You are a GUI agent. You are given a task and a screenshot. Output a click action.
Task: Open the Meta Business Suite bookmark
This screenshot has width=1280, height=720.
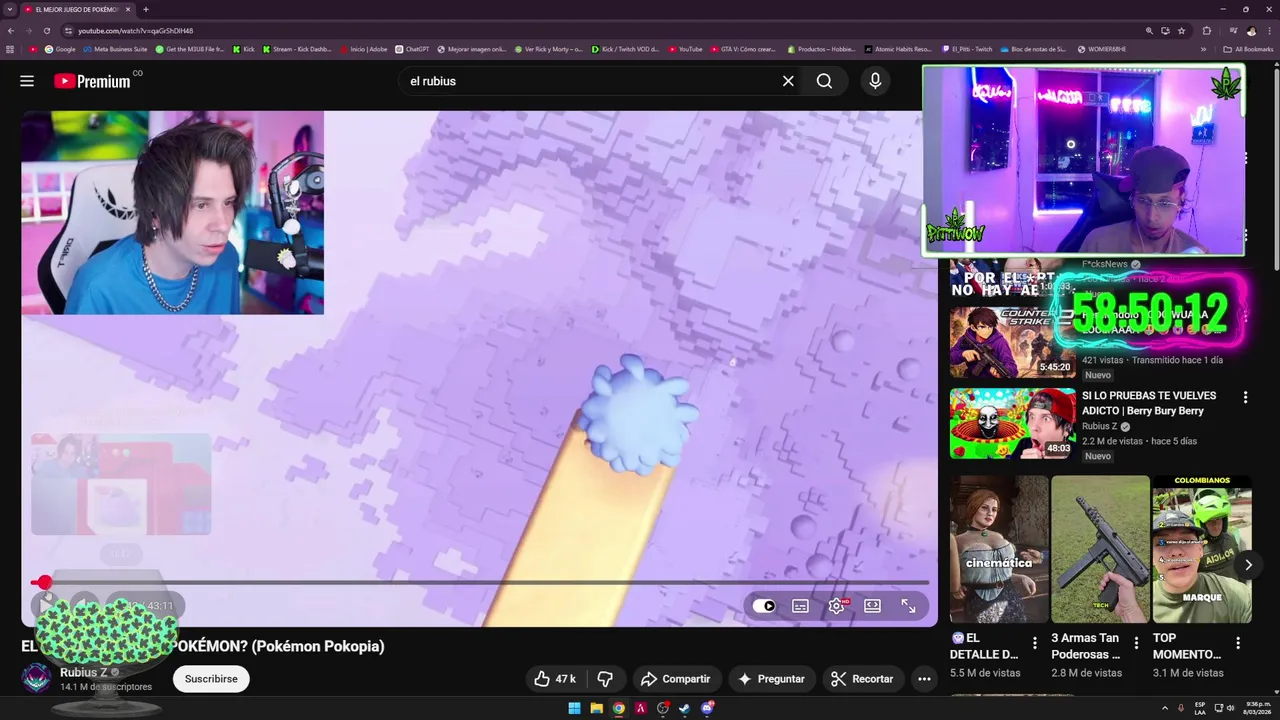(x=116, y=49)
